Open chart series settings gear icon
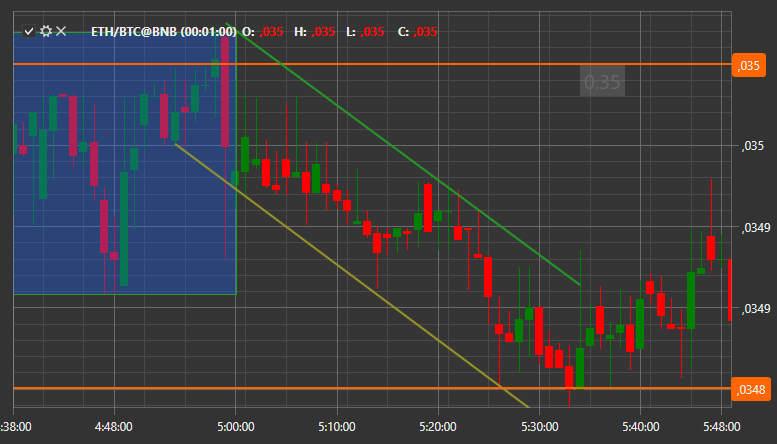Image resolution: width=777 pixels, height=444 pixels. pos(46,31)
